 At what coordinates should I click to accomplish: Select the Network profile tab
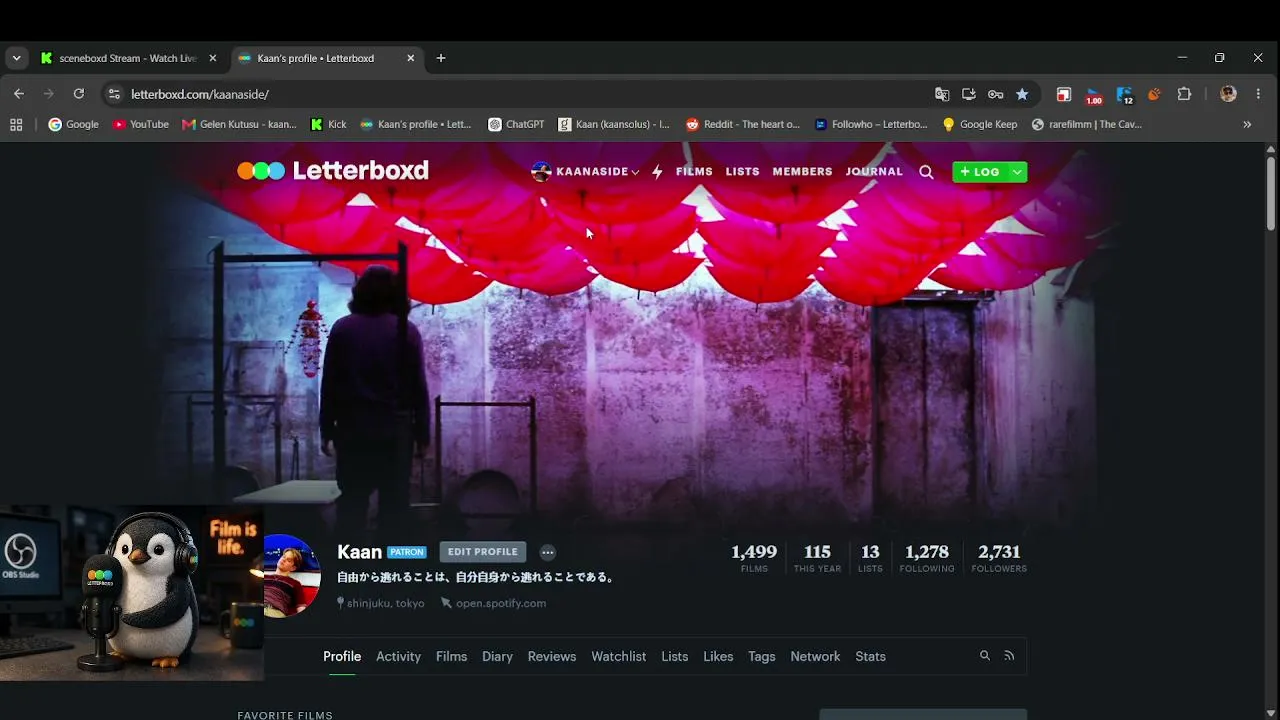[815, 656]
